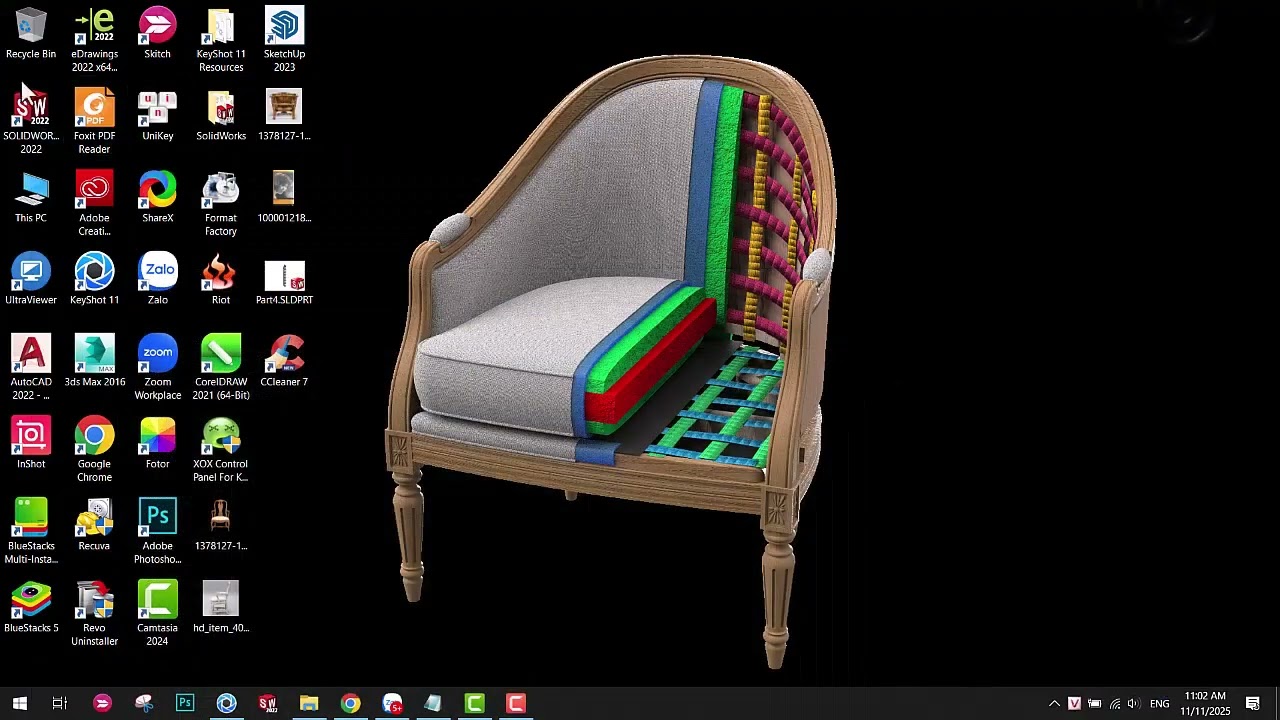Open the Recycle Bin desktop icon

point(31,34)
